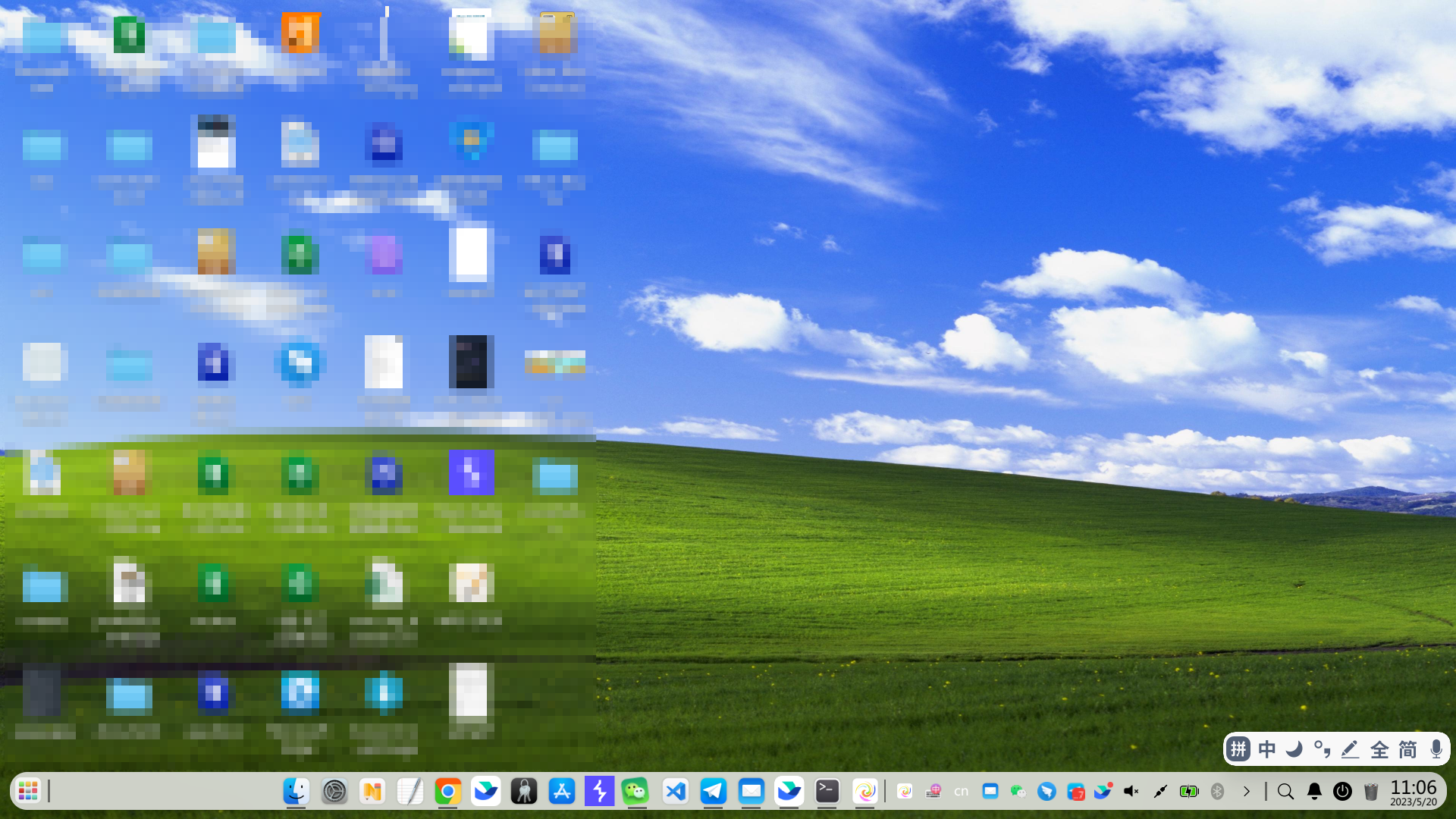
Task: Toggle the muted volume icon in tray
Action: click(1131, 791)
